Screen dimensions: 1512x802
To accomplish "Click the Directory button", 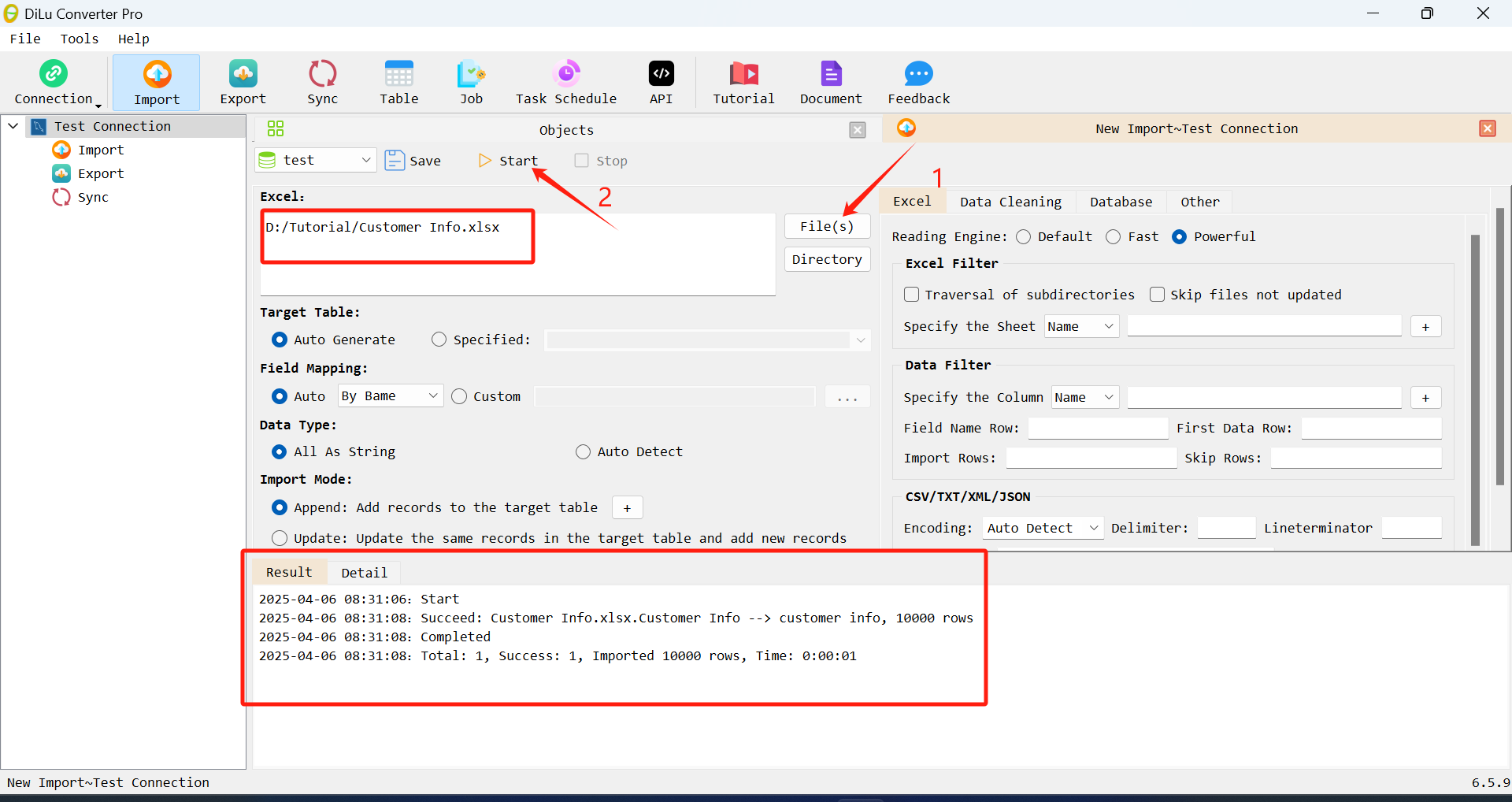I will click(827, 259).
